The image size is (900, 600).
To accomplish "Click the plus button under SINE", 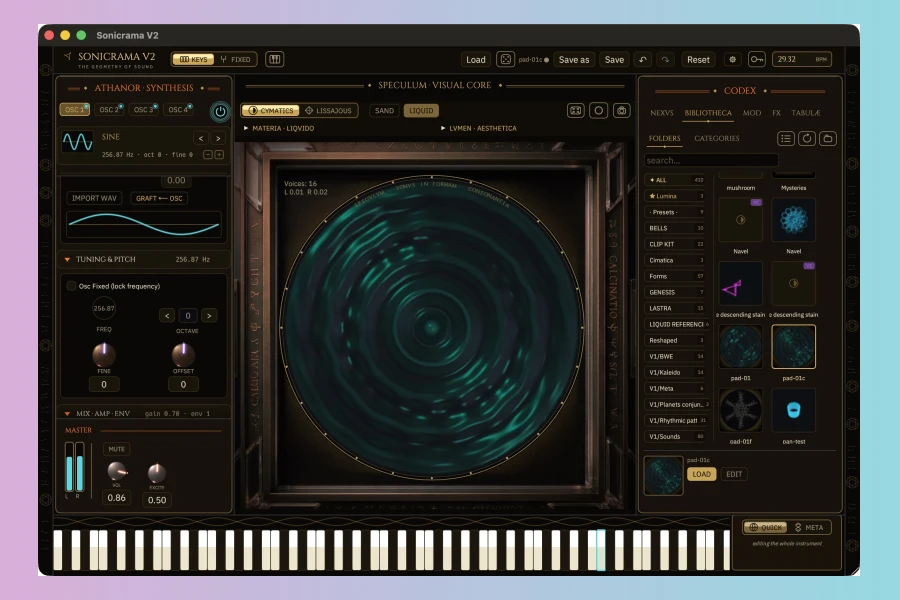I will pos(219,154).
